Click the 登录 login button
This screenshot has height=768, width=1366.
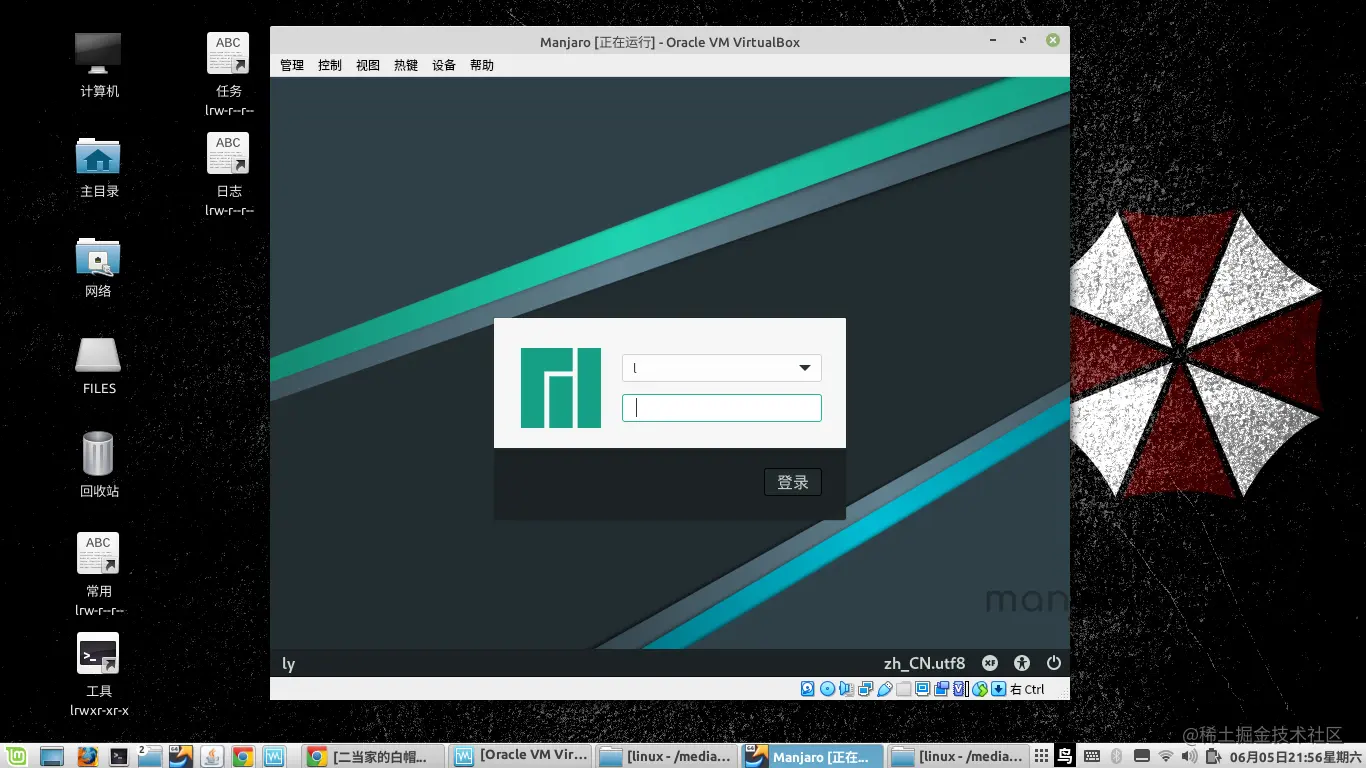(x=793, y=482)
